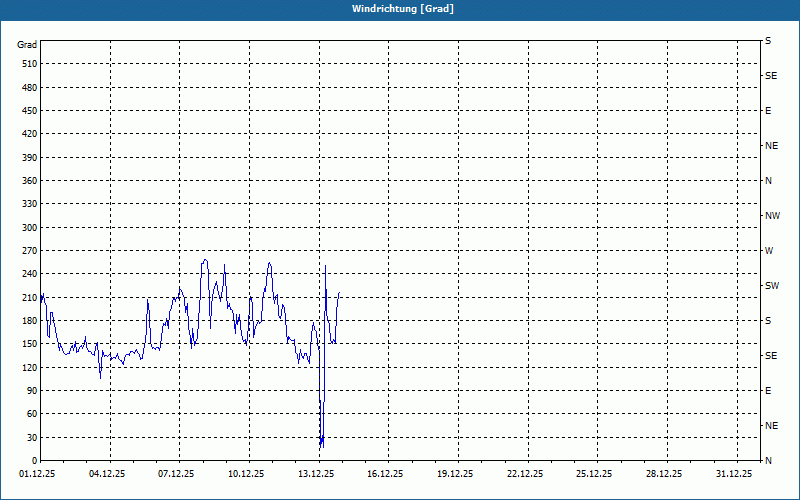Screen dimensions: 800x500
Task: Click the date label "19.12.25"
Action: tap(455, 474)
